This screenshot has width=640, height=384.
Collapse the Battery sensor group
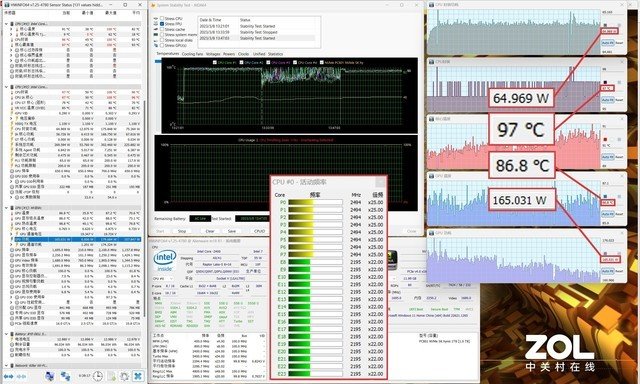click(x=7, y=334)
